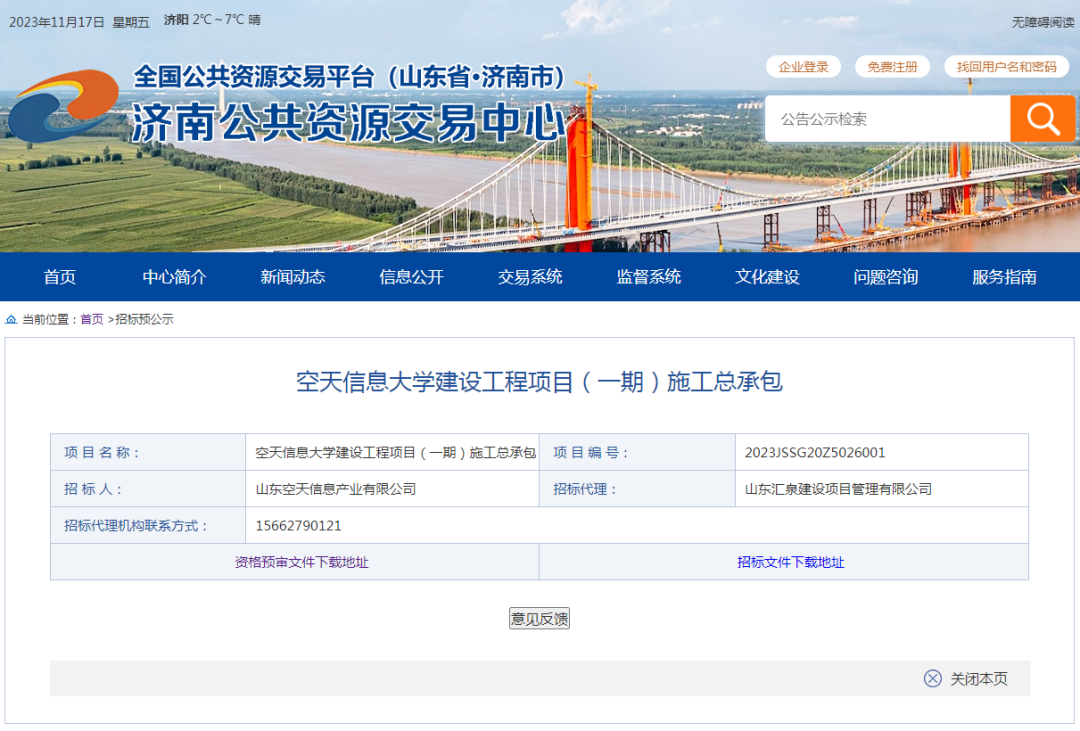
Task: Open 新闻动态 navigation item
Action: 293,277
